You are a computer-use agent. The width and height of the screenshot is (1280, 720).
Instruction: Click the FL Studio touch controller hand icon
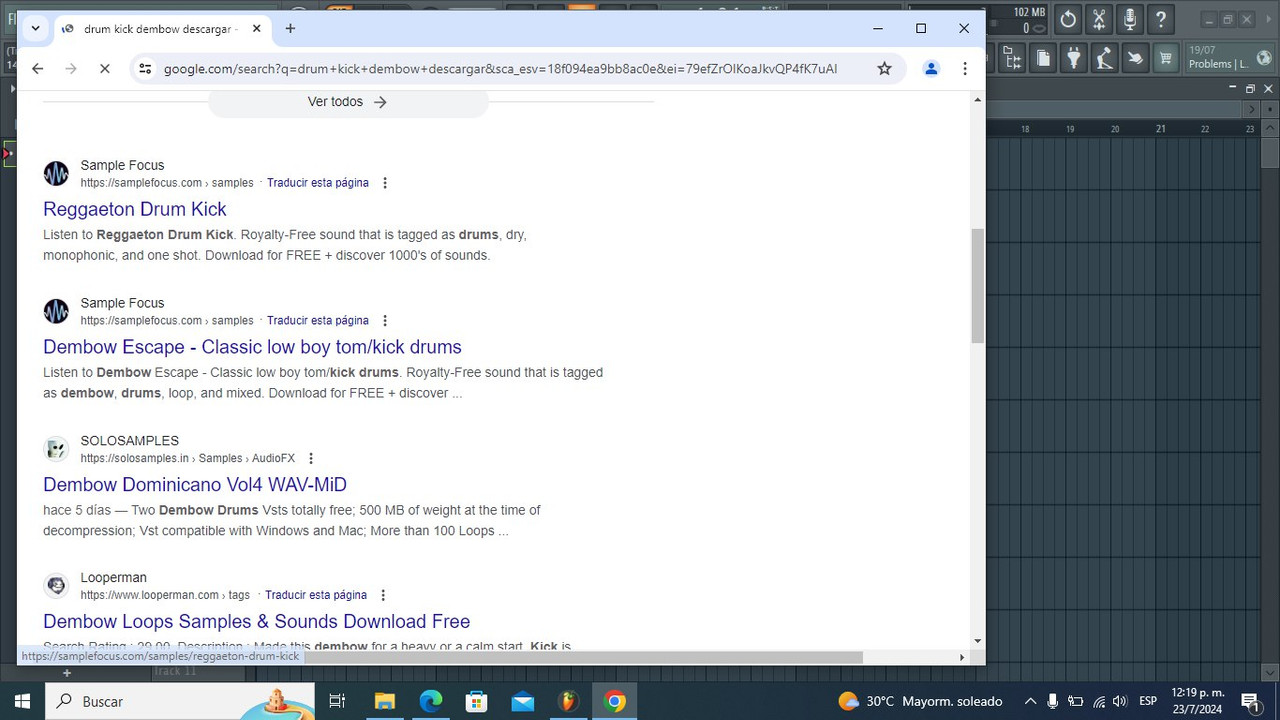tap(1135, 58)
